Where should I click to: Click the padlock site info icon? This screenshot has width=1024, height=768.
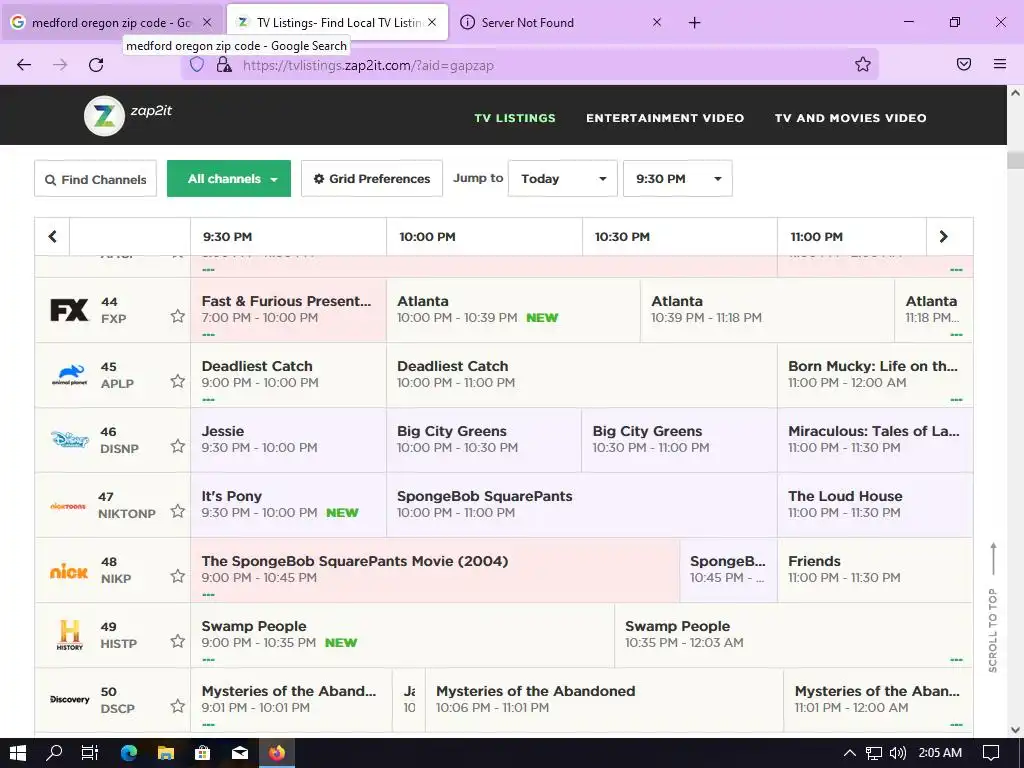pyautogui.click(x=224, y=64)
